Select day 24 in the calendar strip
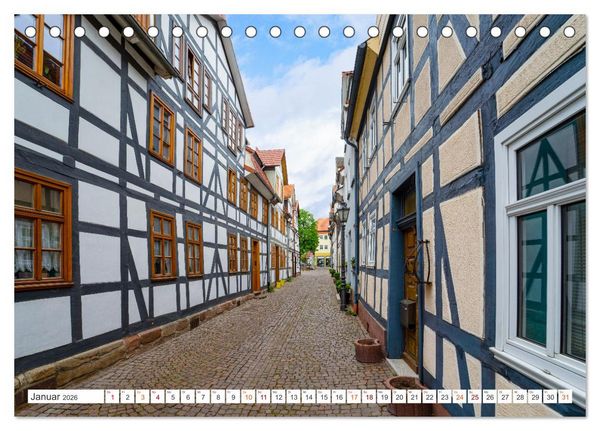 click(460, 397)
